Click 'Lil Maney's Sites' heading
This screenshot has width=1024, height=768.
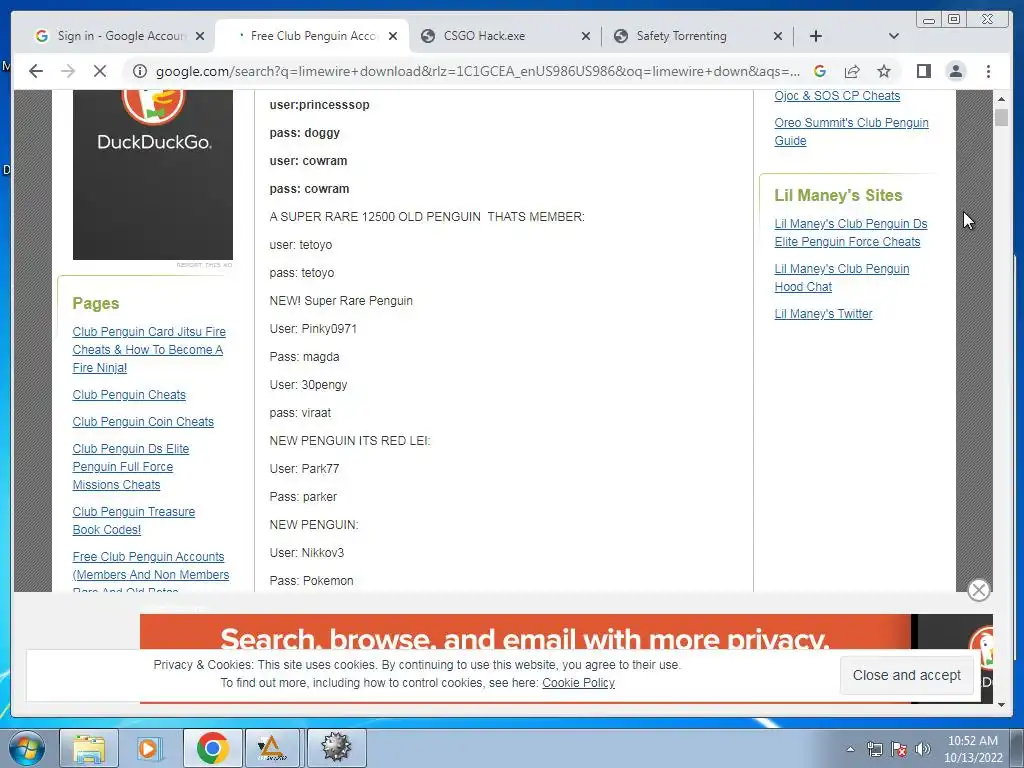coord(838,195)
